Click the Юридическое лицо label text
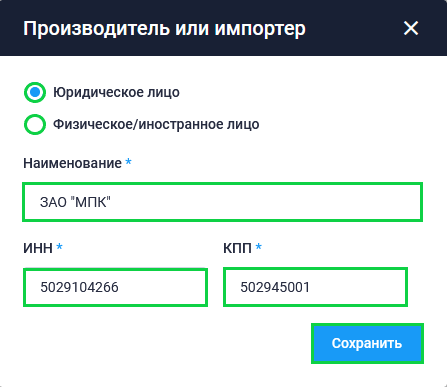 (x=116, y=92)
